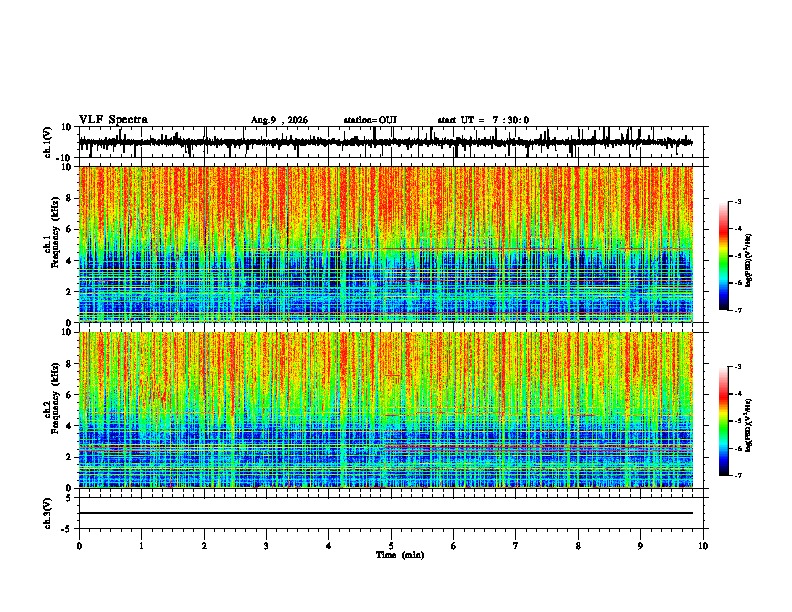792x612 pixels.
Task: Click the "-7" label on ch.2 colorbar
Action: click(x=737, y=475)
